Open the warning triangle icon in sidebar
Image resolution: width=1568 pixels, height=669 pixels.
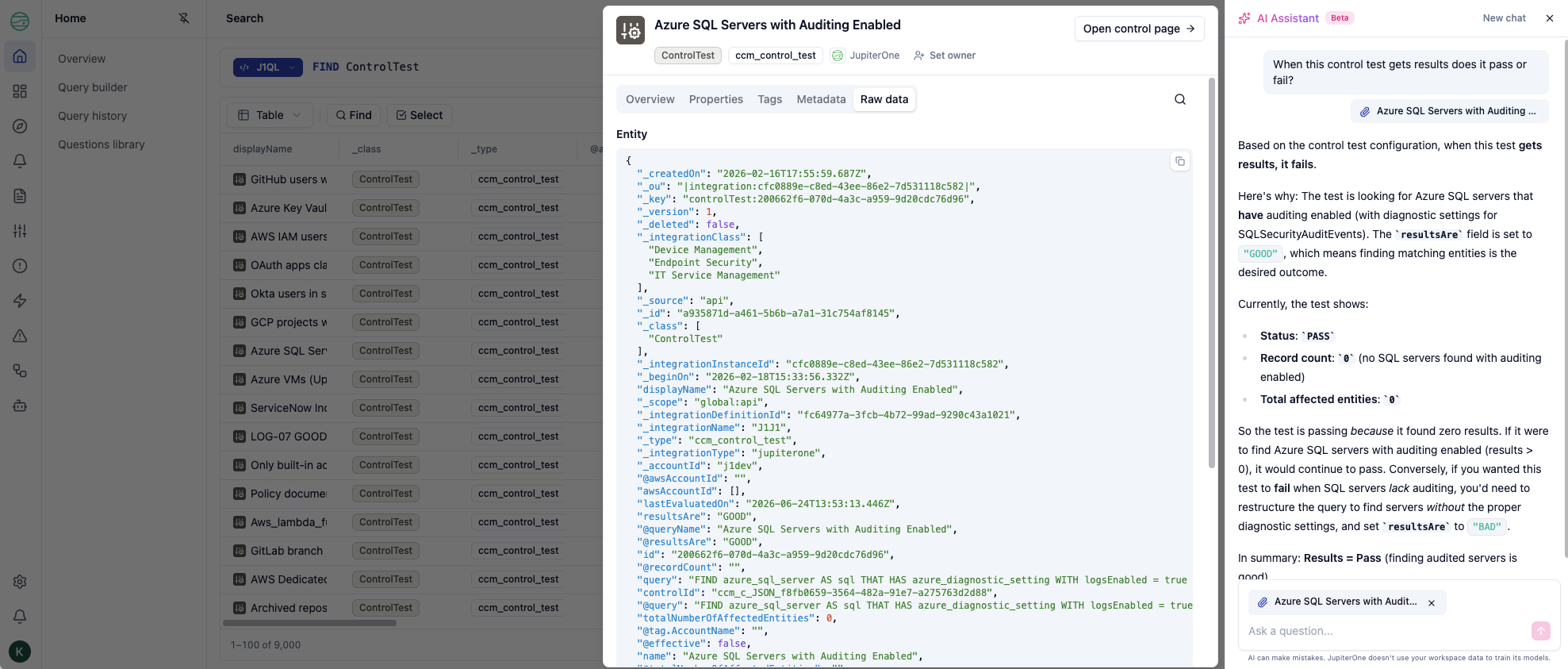20,336
